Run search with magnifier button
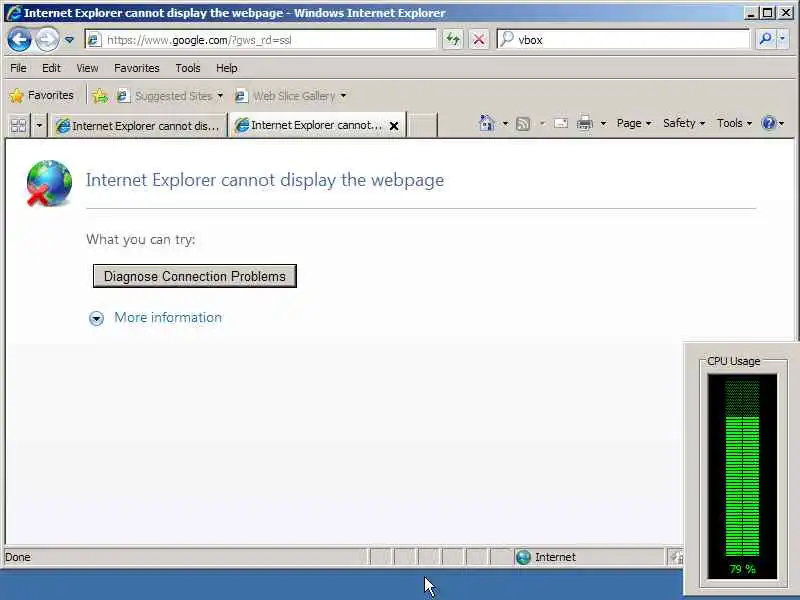The width and height of the screenshot is (800, 600). point(765,39)
